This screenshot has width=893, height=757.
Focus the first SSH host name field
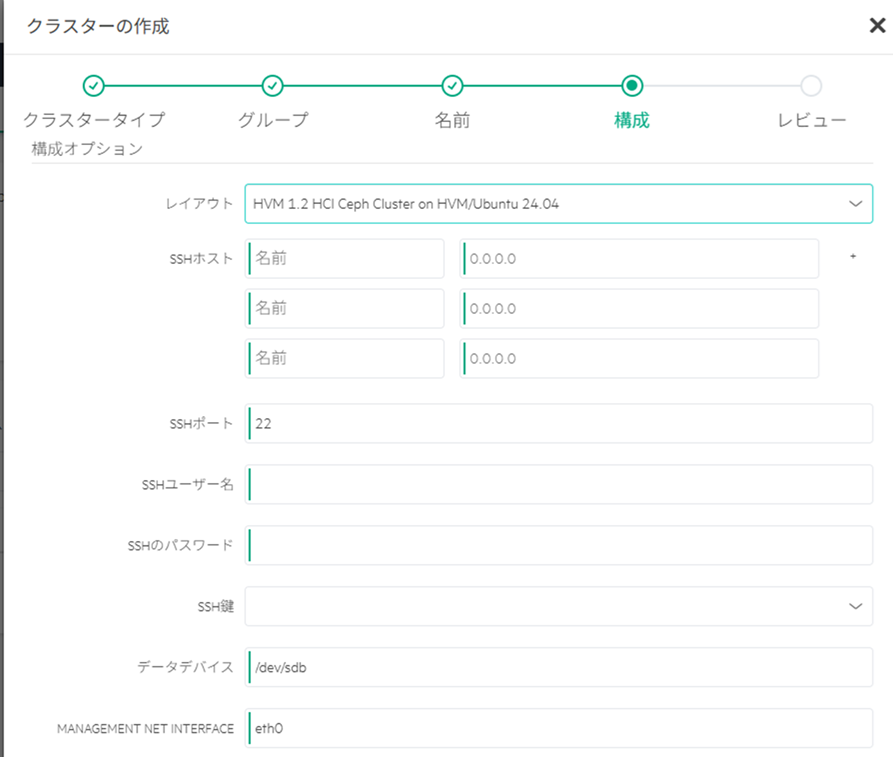[x=345, y=258]
